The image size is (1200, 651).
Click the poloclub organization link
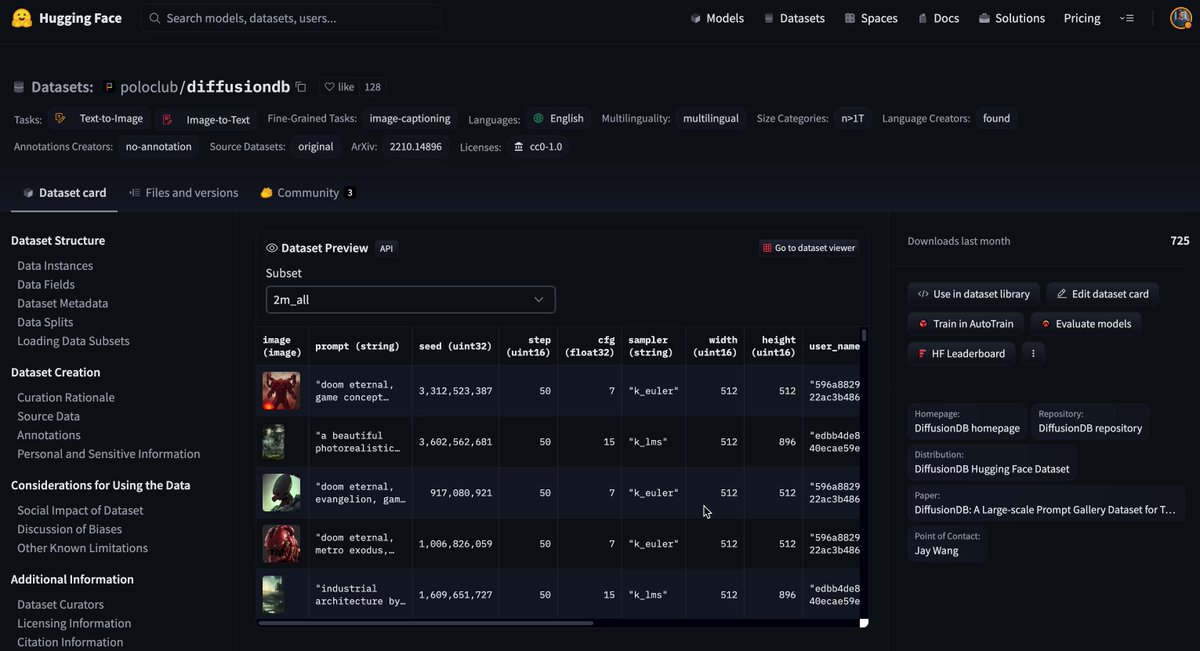point(148,87)
